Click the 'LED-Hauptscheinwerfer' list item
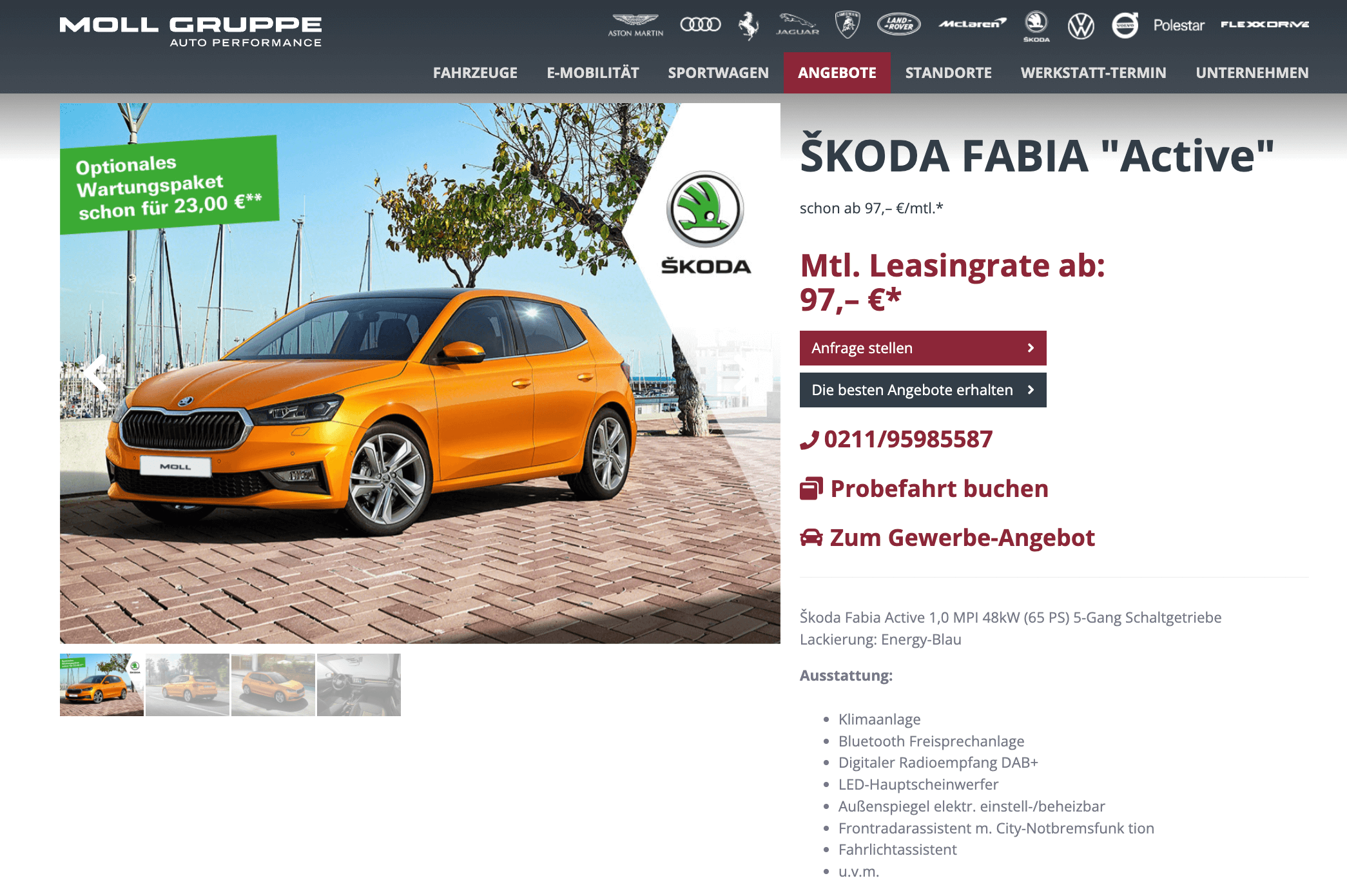This screenshot has height=896, width=1347. point(918,784)
